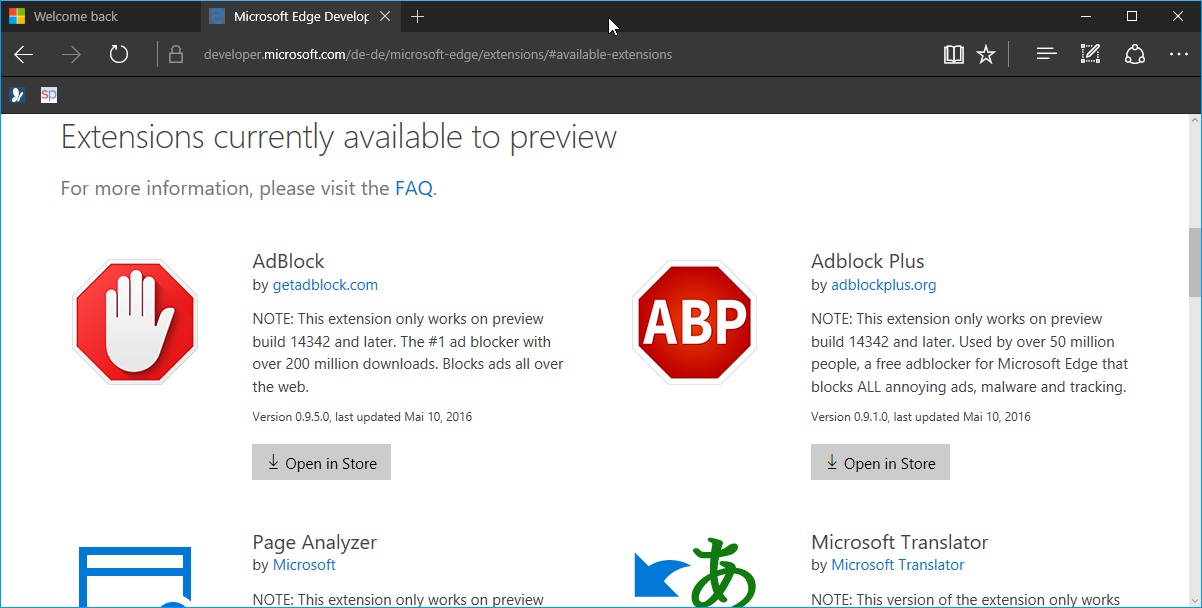Viewport: 1202px width, 608px height.
Task: Switch to the Welcome back tab
Action: pos(100,16)
